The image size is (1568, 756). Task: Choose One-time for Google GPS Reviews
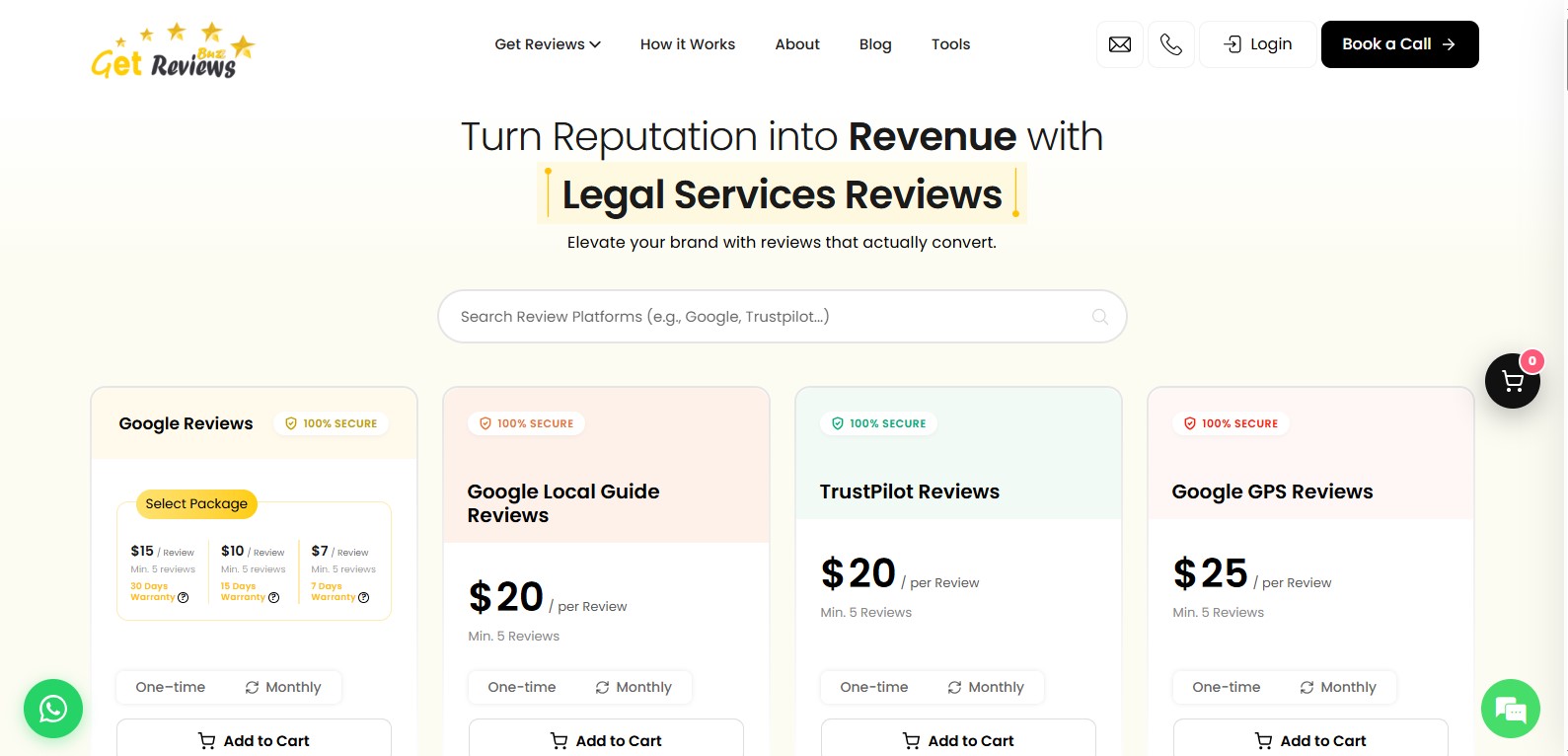click(x=1227, y=688)
